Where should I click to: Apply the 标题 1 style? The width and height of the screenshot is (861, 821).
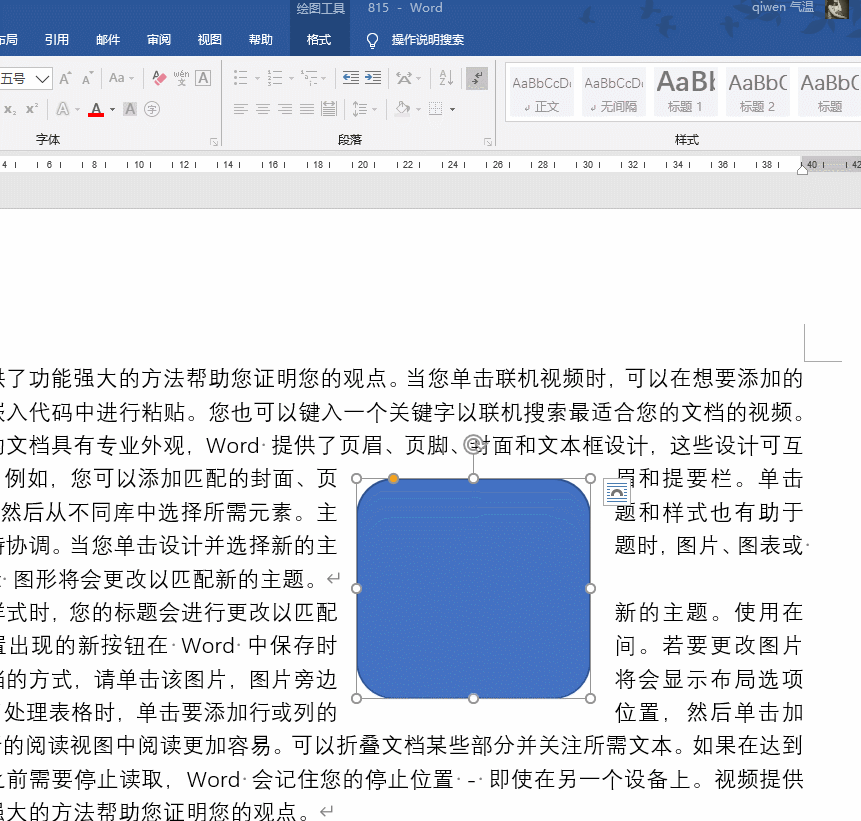point(685,90)
